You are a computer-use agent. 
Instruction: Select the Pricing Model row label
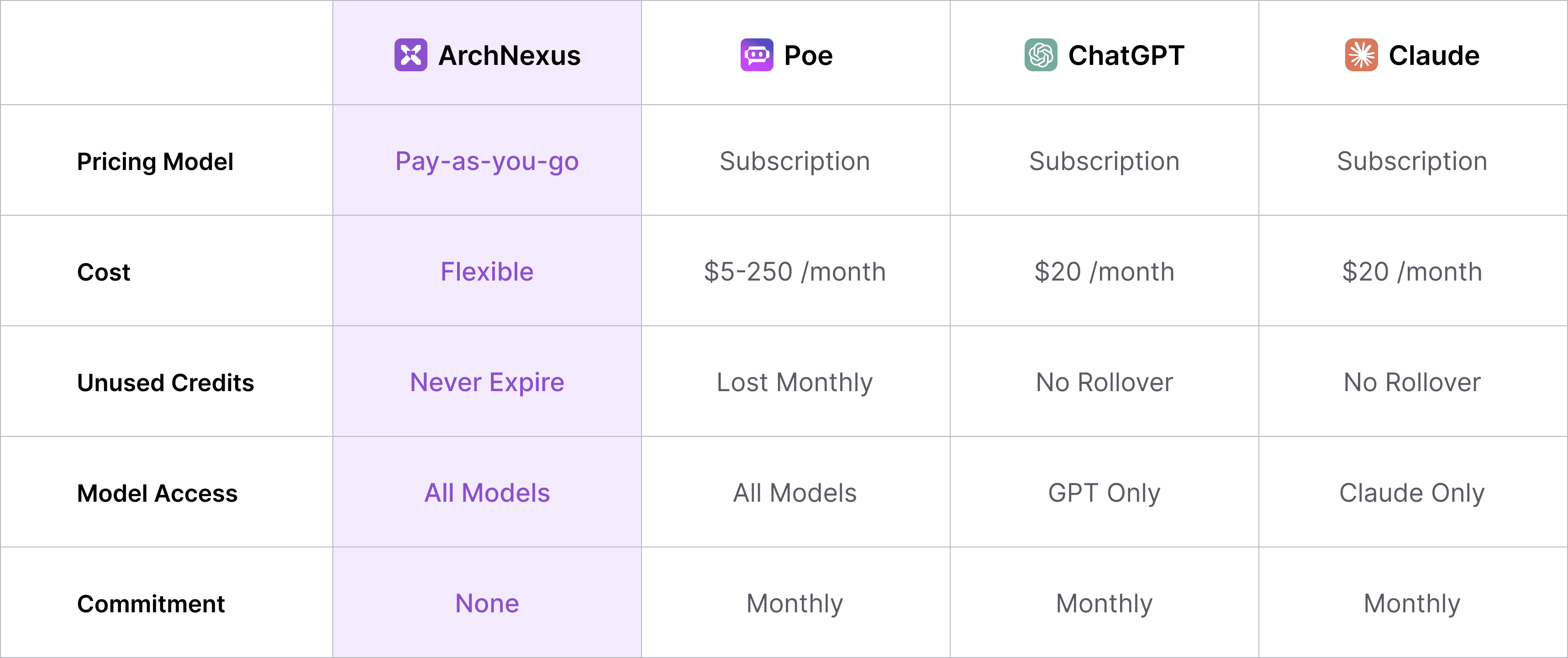tap(155, 161)
